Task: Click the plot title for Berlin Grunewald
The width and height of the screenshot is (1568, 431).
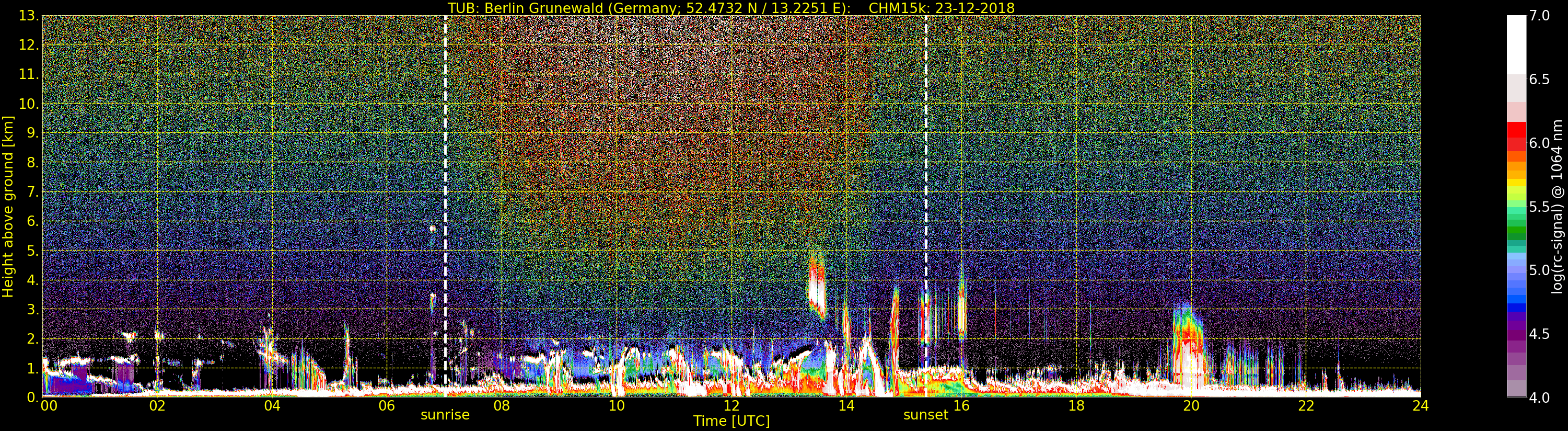Action: [x=730, y=8]
